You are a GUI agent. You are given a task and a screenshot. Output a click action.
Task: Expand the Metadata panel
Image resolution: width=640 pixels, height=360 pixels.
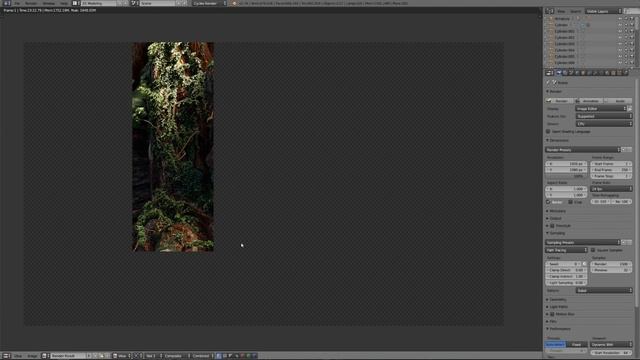click(557, 211)
